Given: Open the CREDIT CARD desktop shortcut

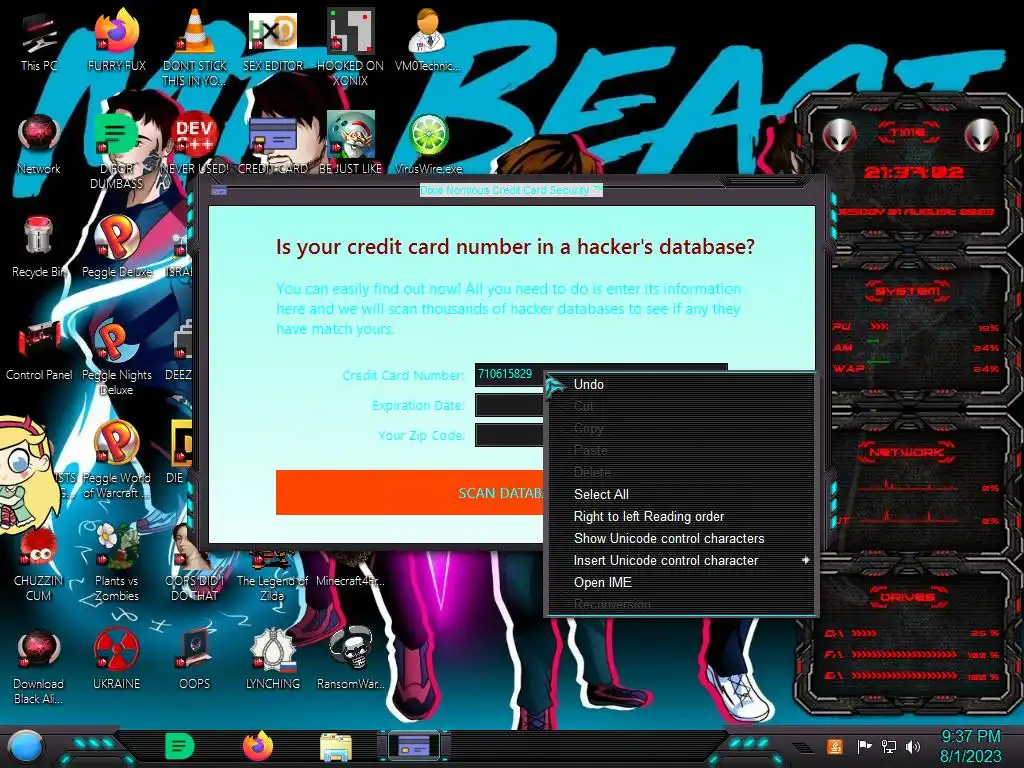Looking at the screenshot, I should (273, 145).
